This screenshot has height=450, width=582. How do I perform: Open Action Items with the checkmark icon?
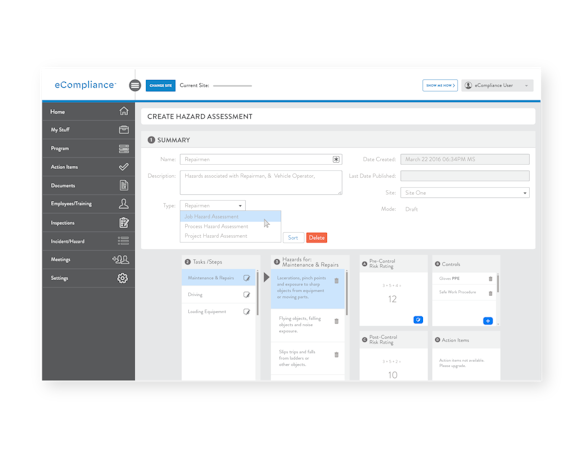tap(124, 167)
